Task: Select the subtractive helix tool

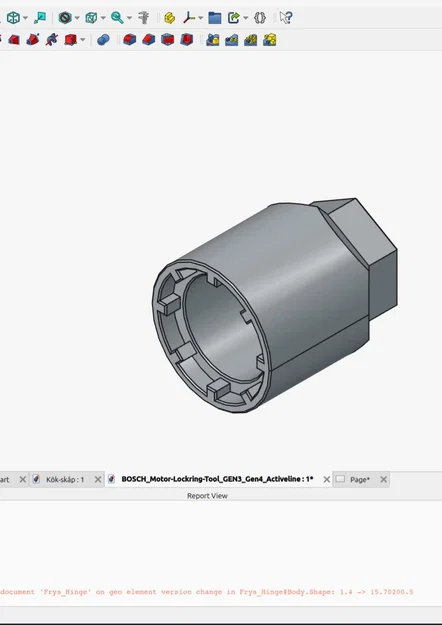Action: (51, 39)
